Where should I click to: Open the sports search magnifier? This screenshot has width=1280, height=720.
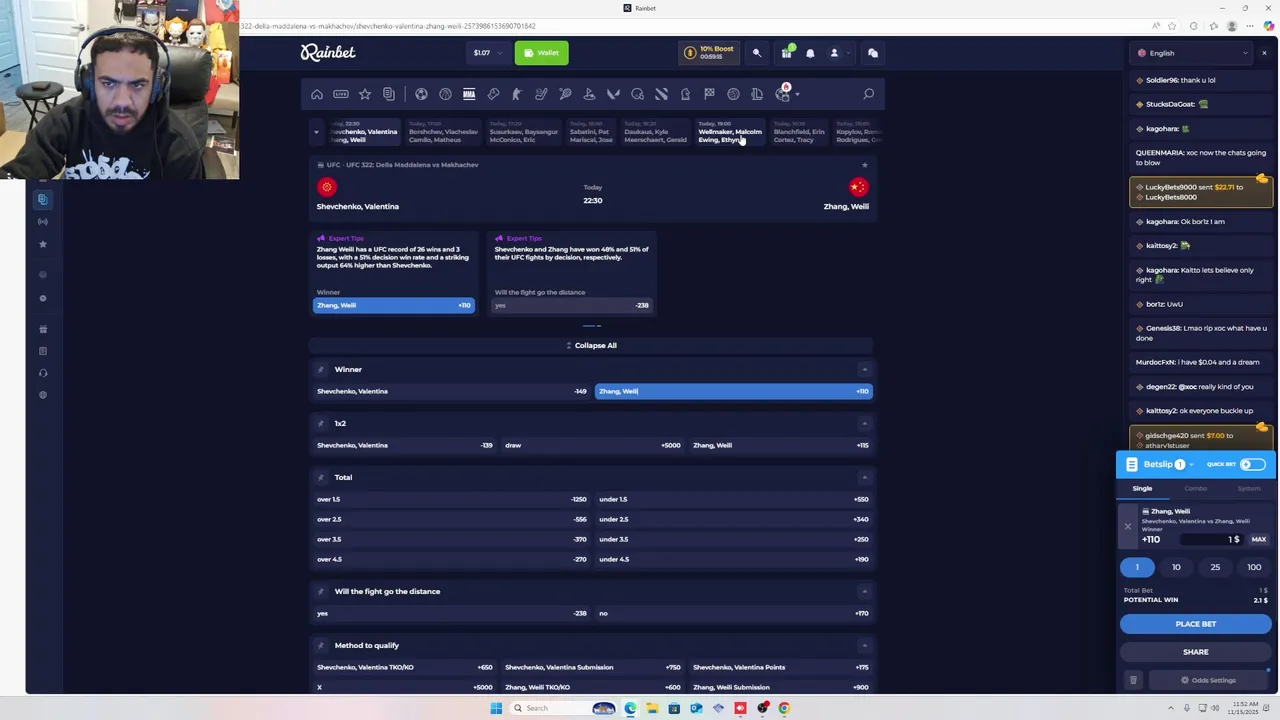pos(868,94)
